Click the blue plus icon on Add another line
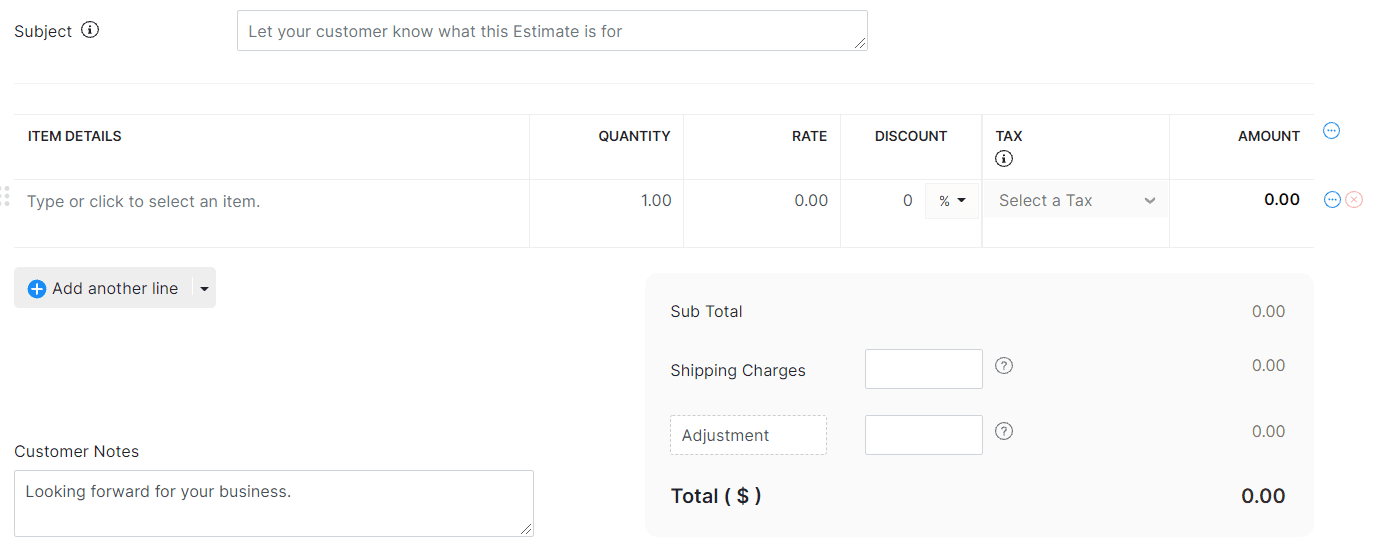1395x559 pixels. [37, 289]
